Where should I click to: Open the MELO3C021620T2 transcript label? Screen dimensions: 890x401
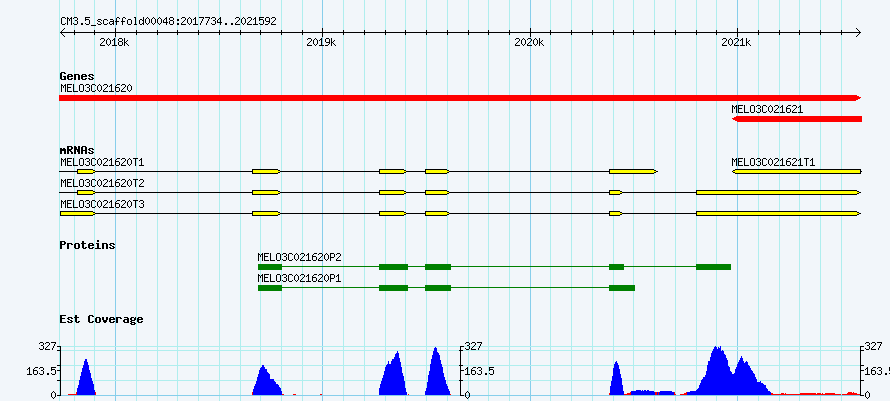tap(102, 183)
